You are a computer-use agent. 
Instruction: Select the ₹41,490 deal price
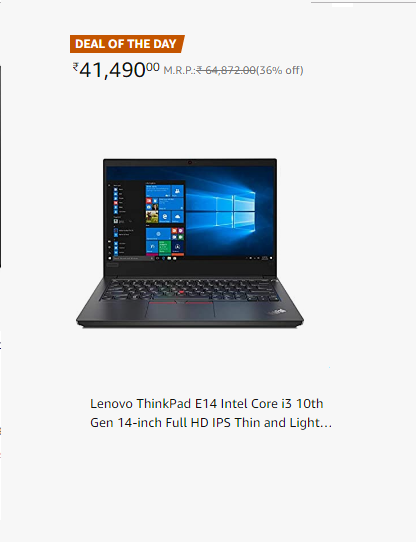[116, 69]
